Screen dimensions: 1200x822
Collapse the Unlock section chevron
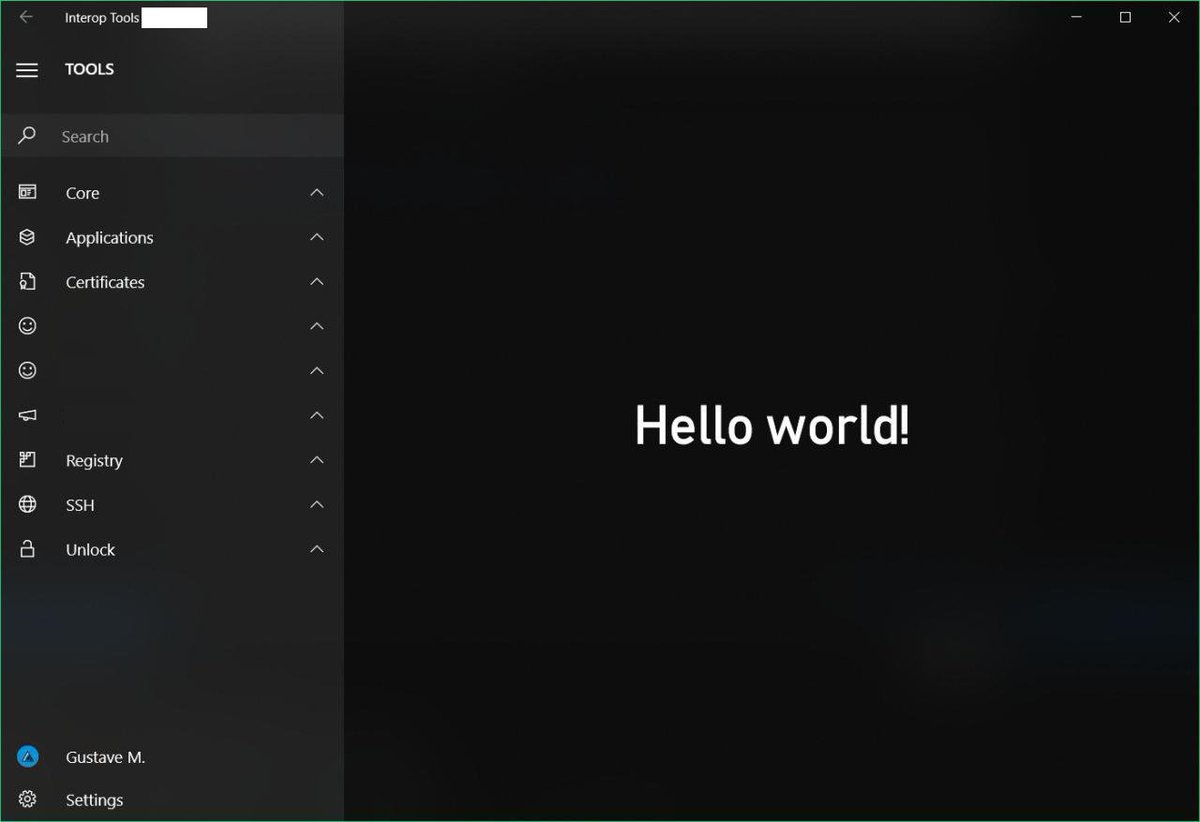coord(317,549)
